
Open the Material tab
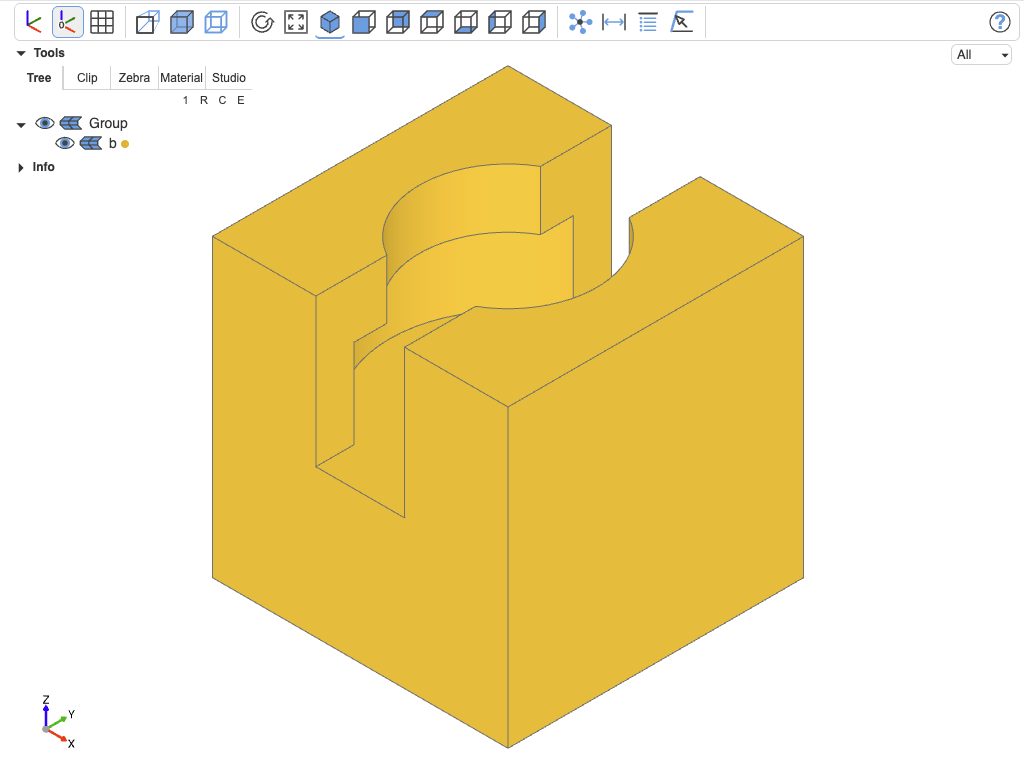(x=182, y=78)
